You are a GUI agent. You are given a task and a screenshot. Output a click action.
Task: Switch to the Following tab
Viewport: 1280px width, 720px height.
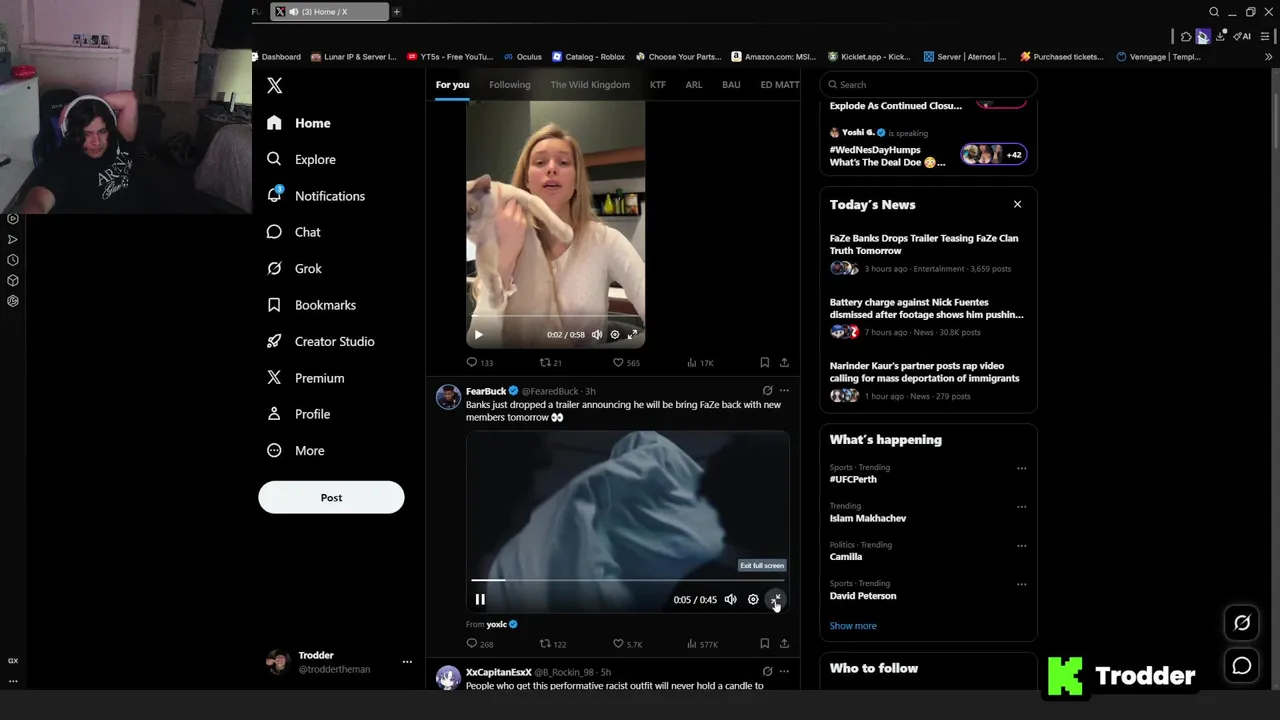pos(510,85)
